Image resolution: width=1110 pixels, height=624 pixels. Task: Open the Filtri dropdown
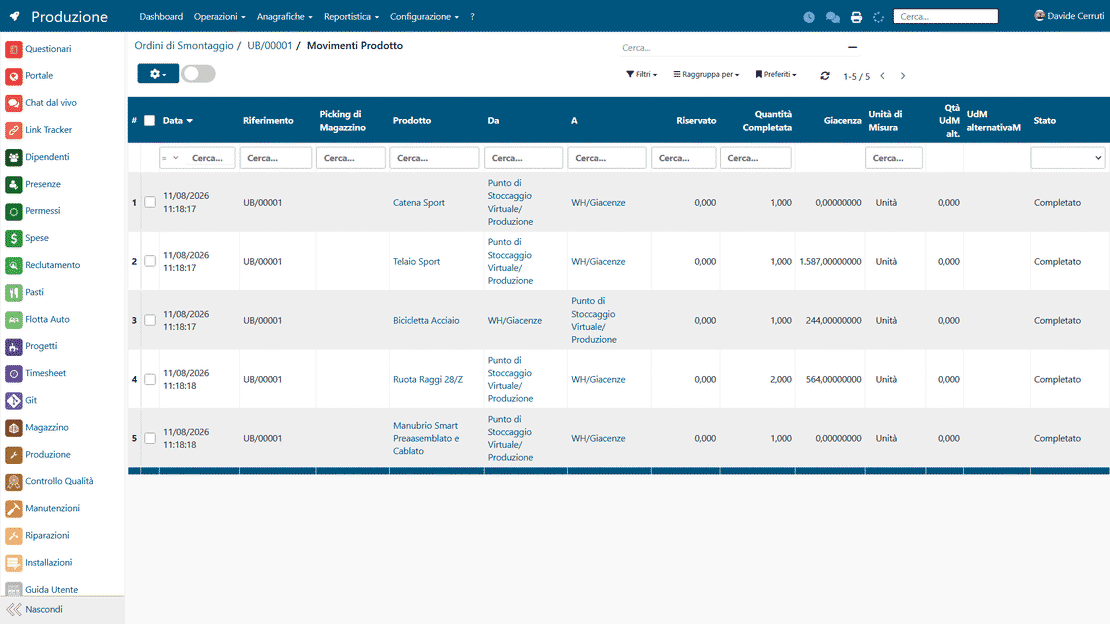pyautogui.click(x=641, y=74)
